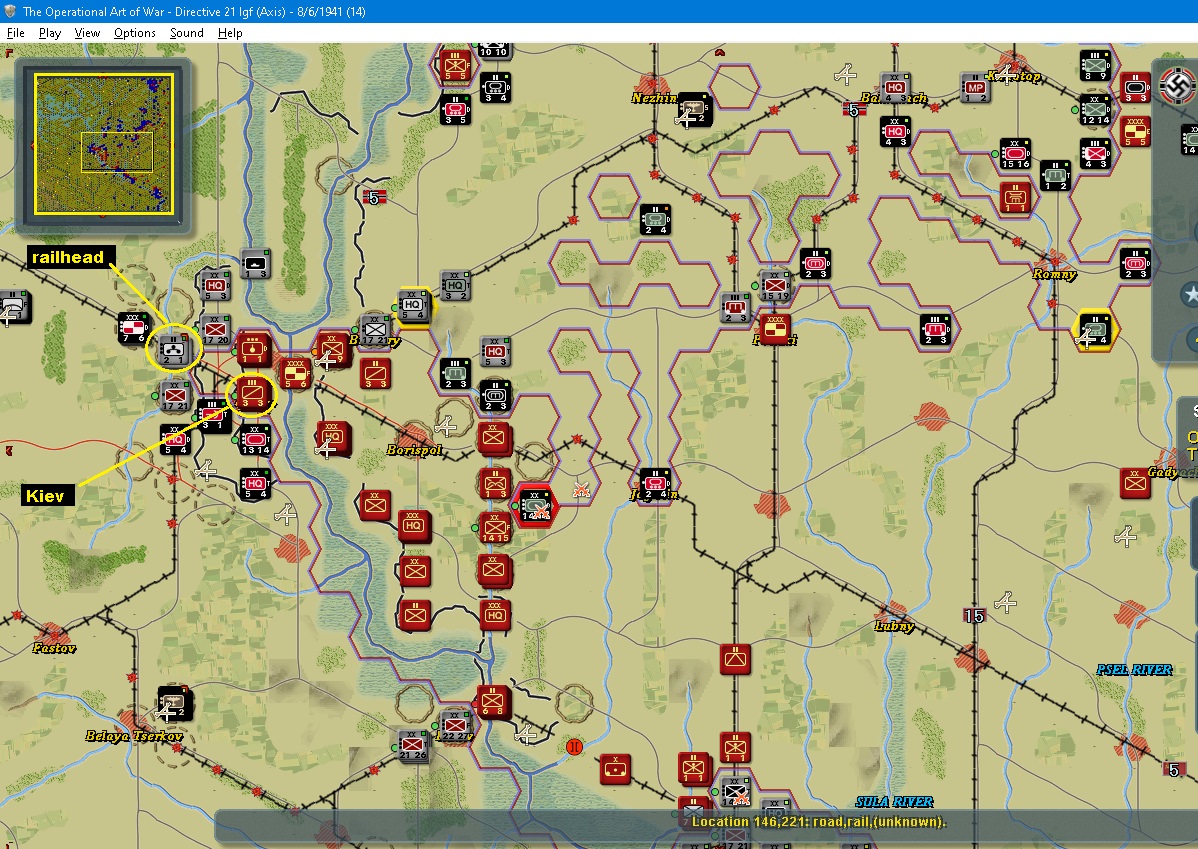Select the Soviet XXXX army unit 5-6
The image size is (1198, 849).
pos(295,374)
